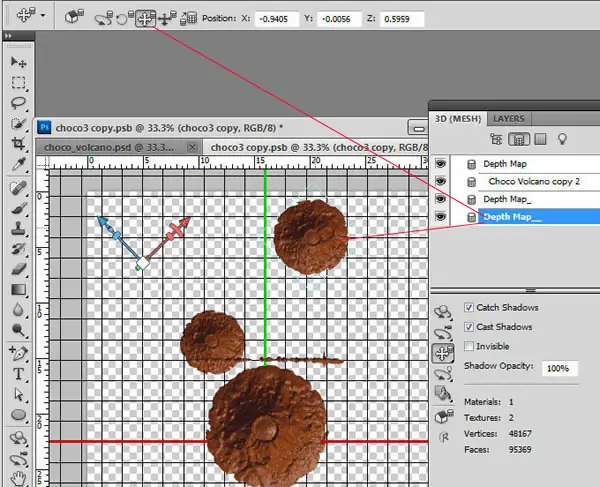Filter by meshes in 3D panel
Viewport: 600px width, 487px height.
[x=518, y=139]
